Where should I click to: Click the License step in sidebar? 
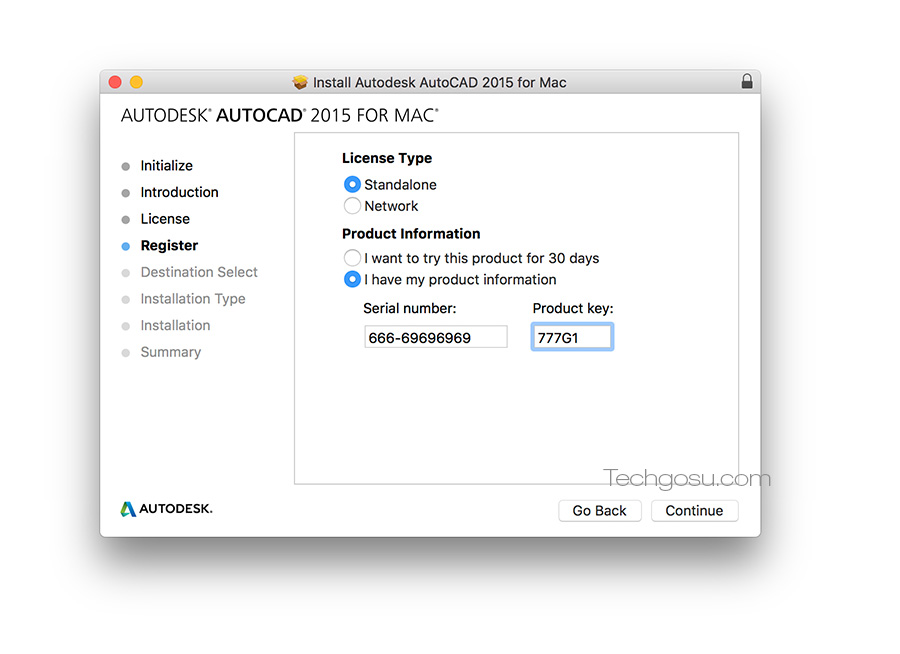point(165,219)
